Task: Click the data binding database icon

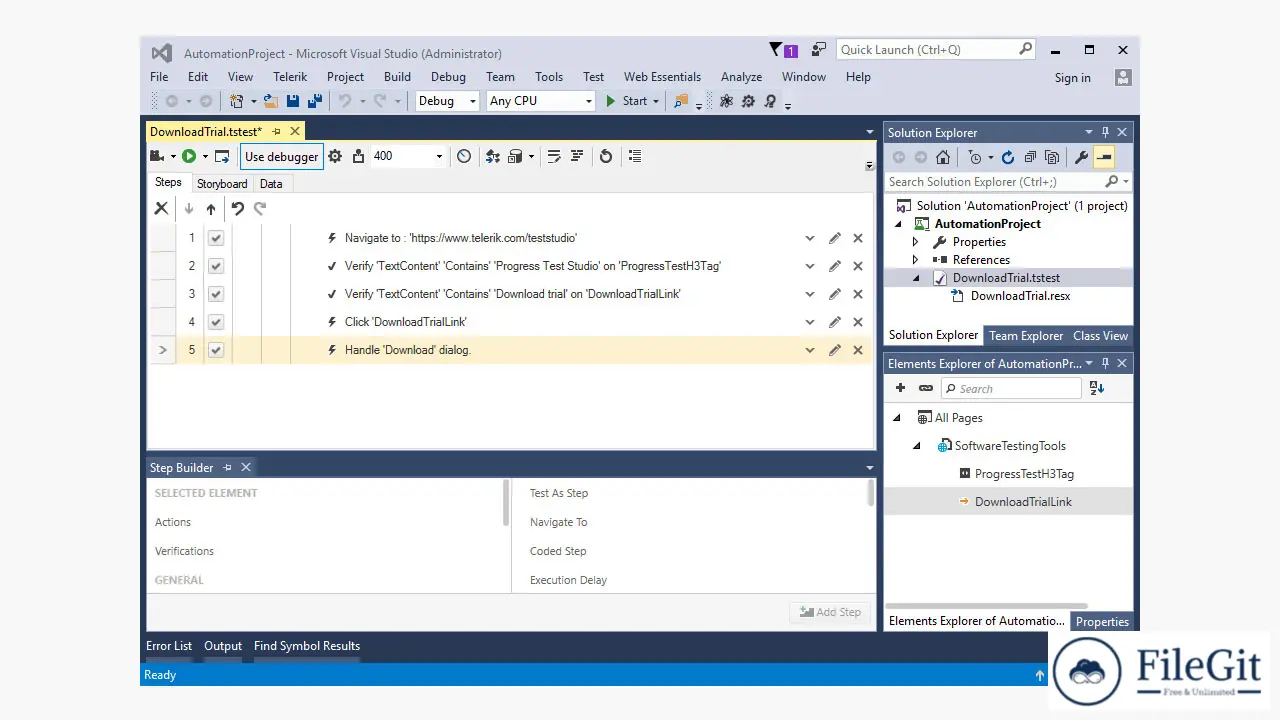Action: pyautogui.click(x=516, y=156)
